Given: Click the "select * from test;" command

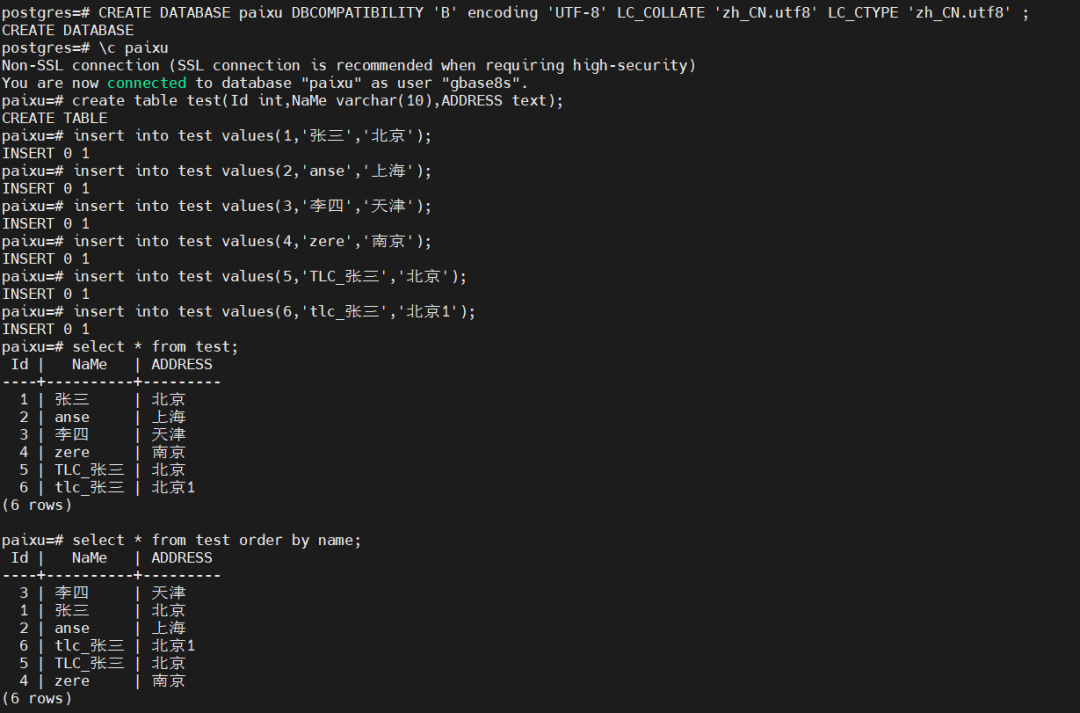Looking at the screenshot, I should tap(155, 347).
